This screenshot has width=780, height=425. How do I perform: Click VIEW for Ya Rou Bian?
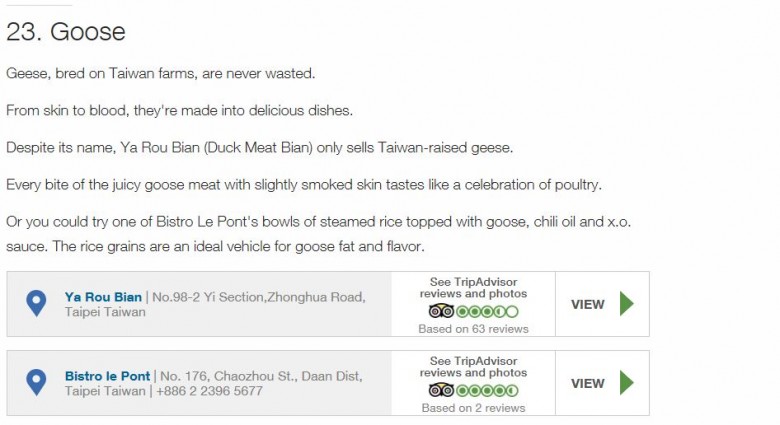click(587, 305)
